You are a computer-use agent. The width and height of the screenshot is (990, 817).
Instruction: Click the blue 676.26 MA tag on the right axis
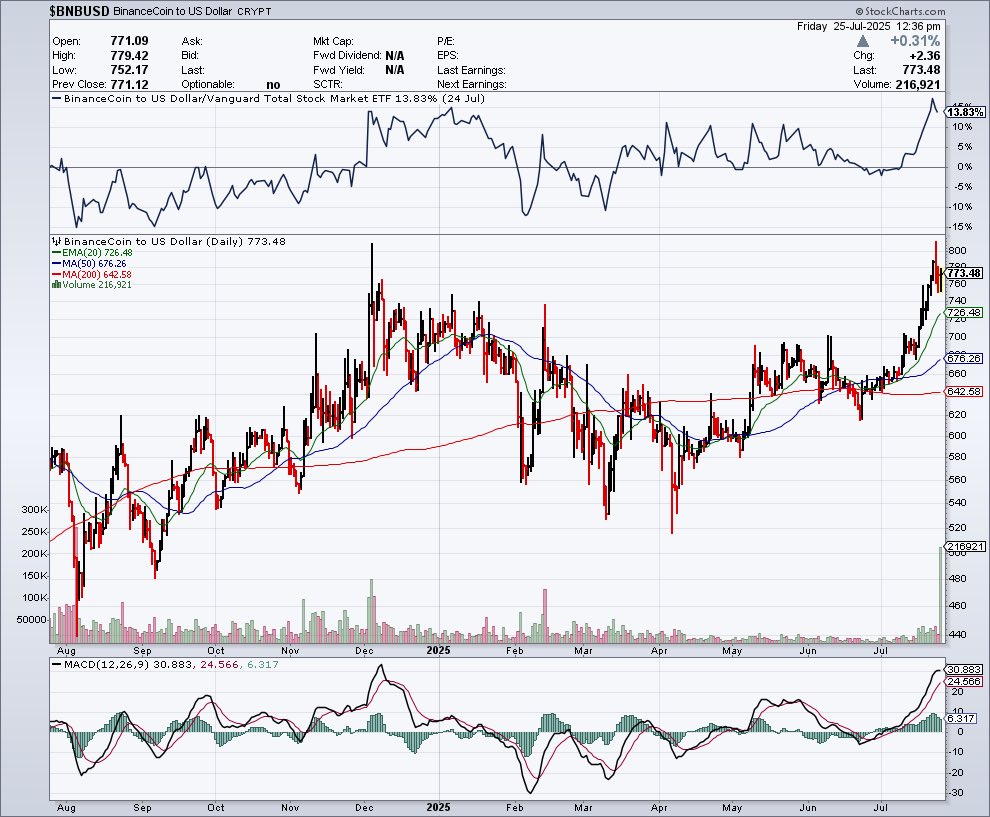tap(964, 358)
